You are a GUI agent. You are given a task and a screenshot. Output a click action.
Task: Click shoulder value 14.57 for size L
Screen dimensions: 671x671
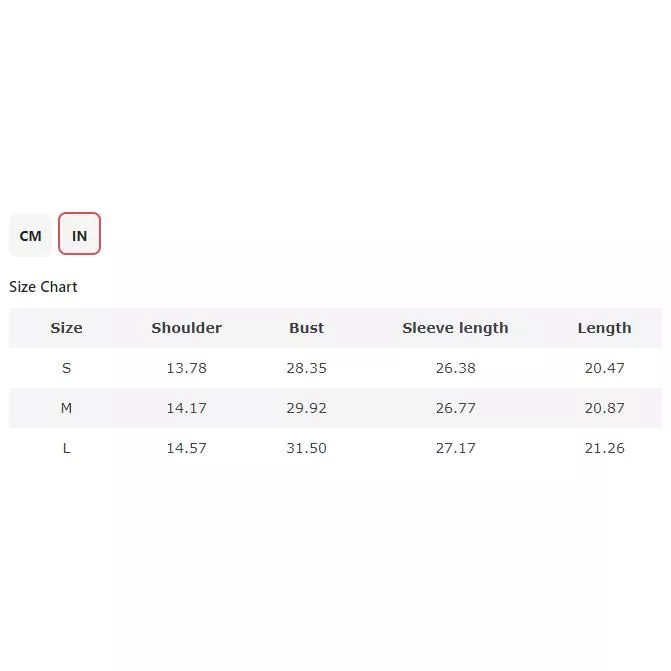pos(186,448)
